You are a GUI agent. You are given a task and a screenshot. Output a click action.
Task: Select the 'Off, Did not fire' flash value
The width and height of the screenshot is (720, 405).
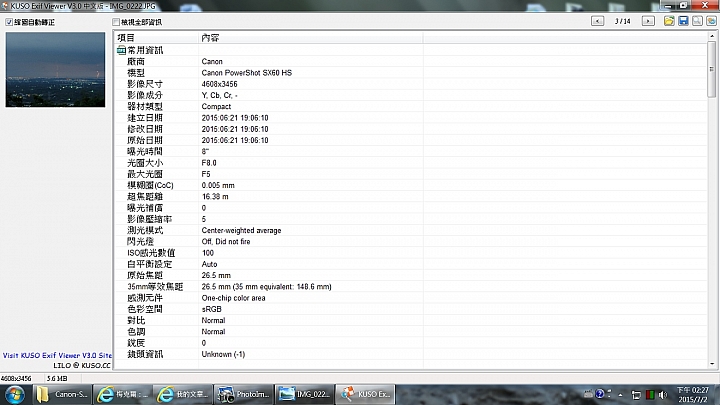click(x=226, y=242)
